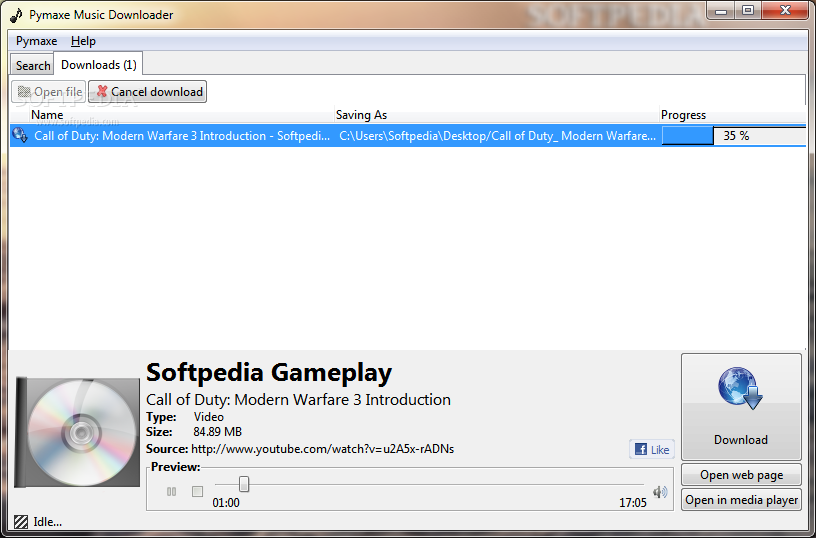
Task: Open the Help menu
Action: point(83,41)
